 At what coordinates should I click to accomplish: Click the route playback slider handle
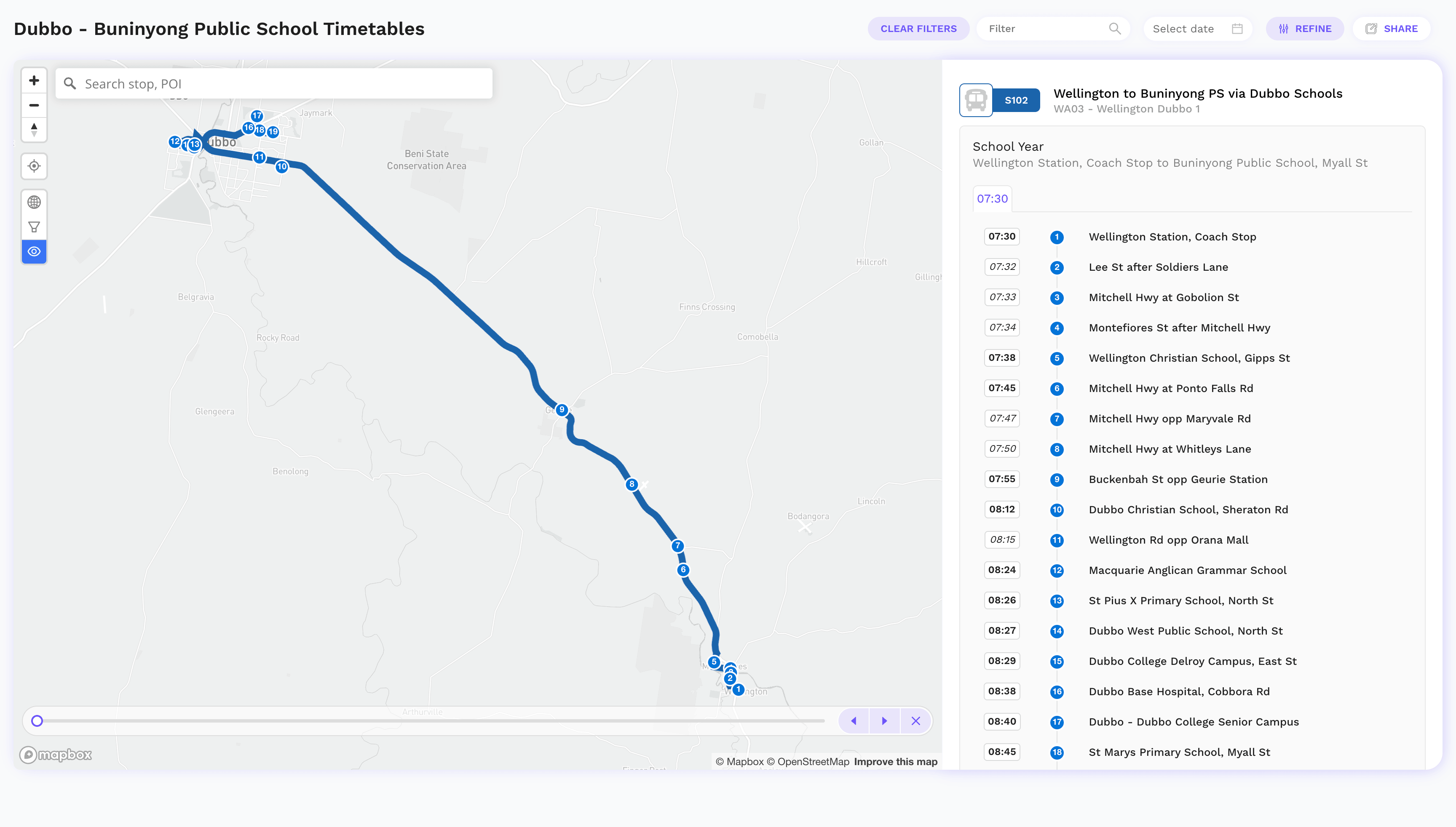[37, 721]
